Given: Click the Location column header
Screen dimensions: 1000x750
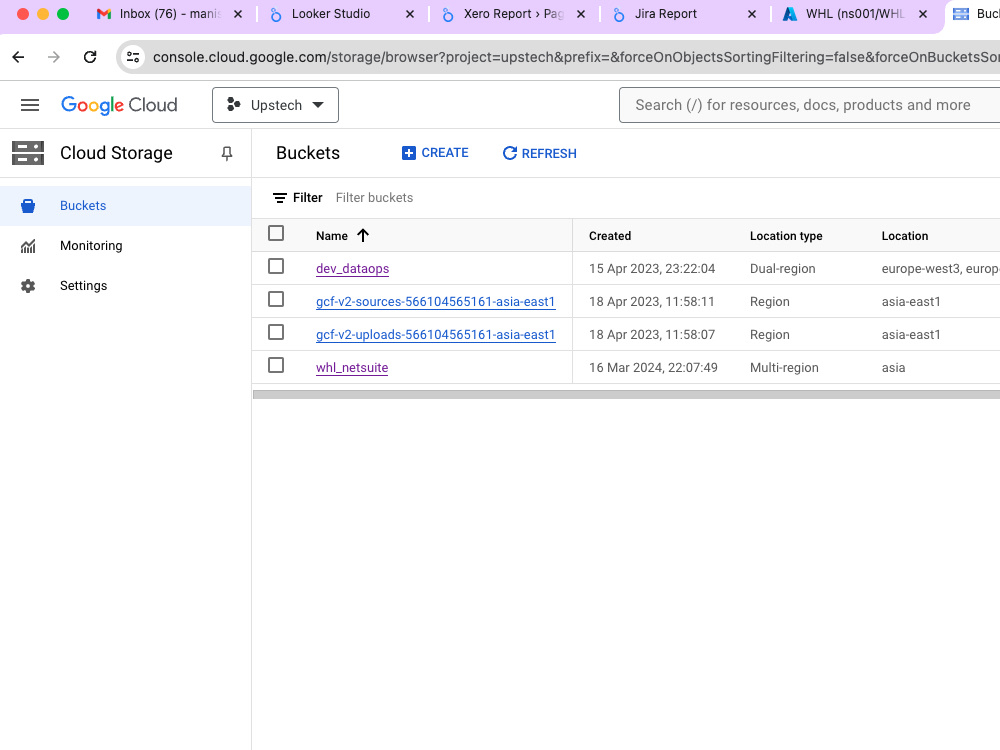Looking at the screenshot, I should [904, 236].
